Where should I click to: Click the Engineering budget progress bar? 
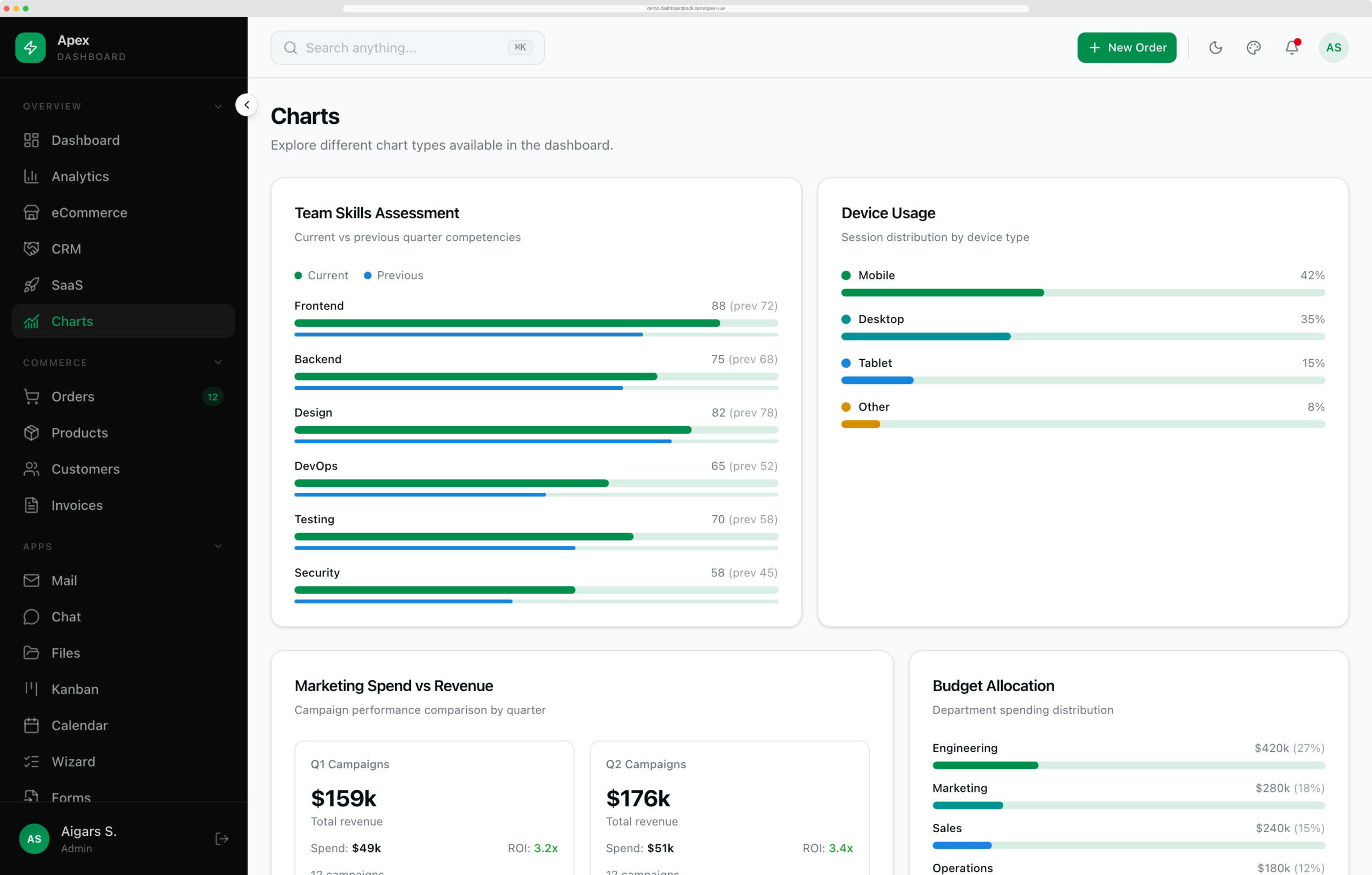pyautogui.click(x=1128, y=766)
